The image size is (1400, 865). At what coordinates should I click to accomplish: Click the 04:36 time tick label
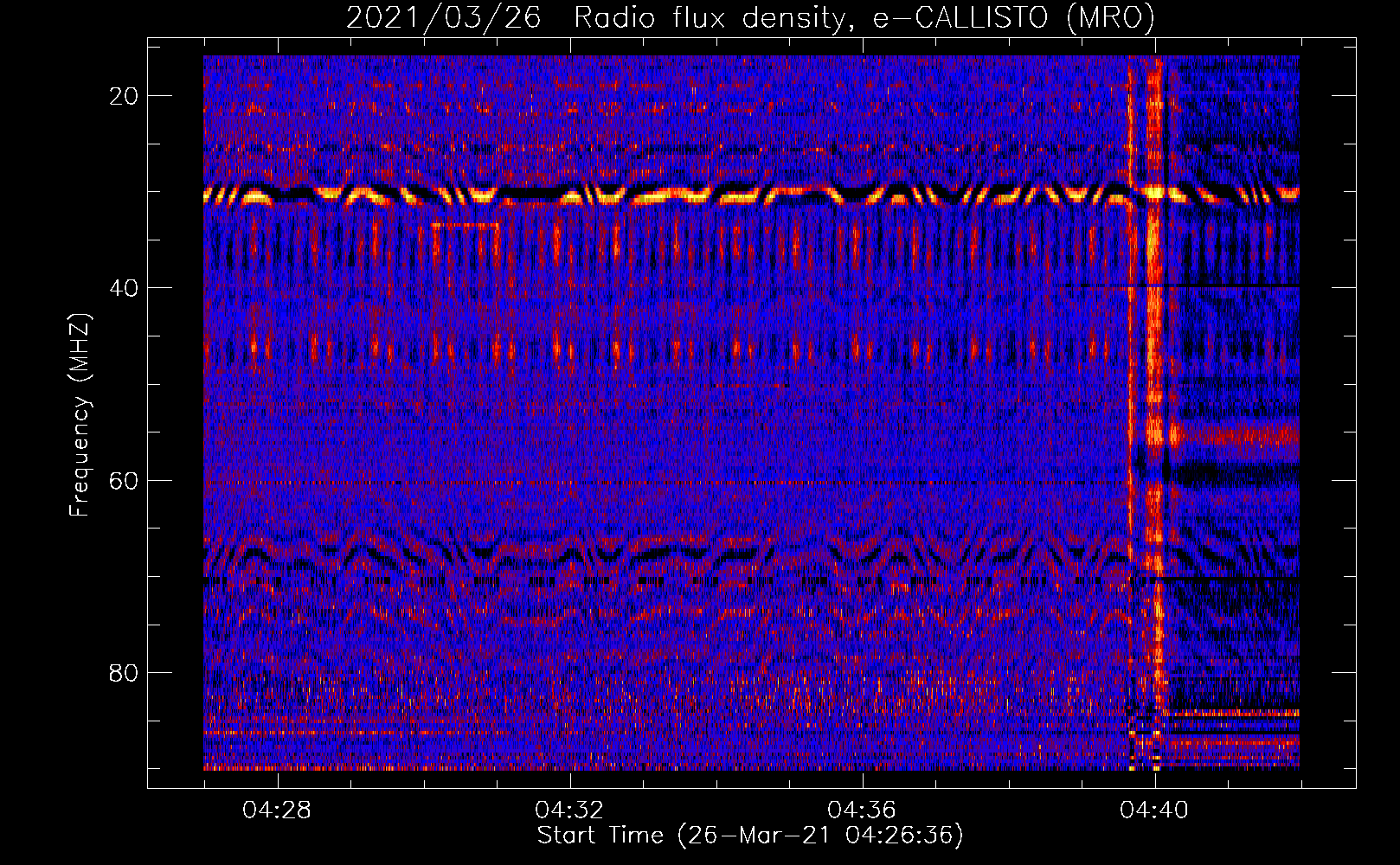pos(862,811)
